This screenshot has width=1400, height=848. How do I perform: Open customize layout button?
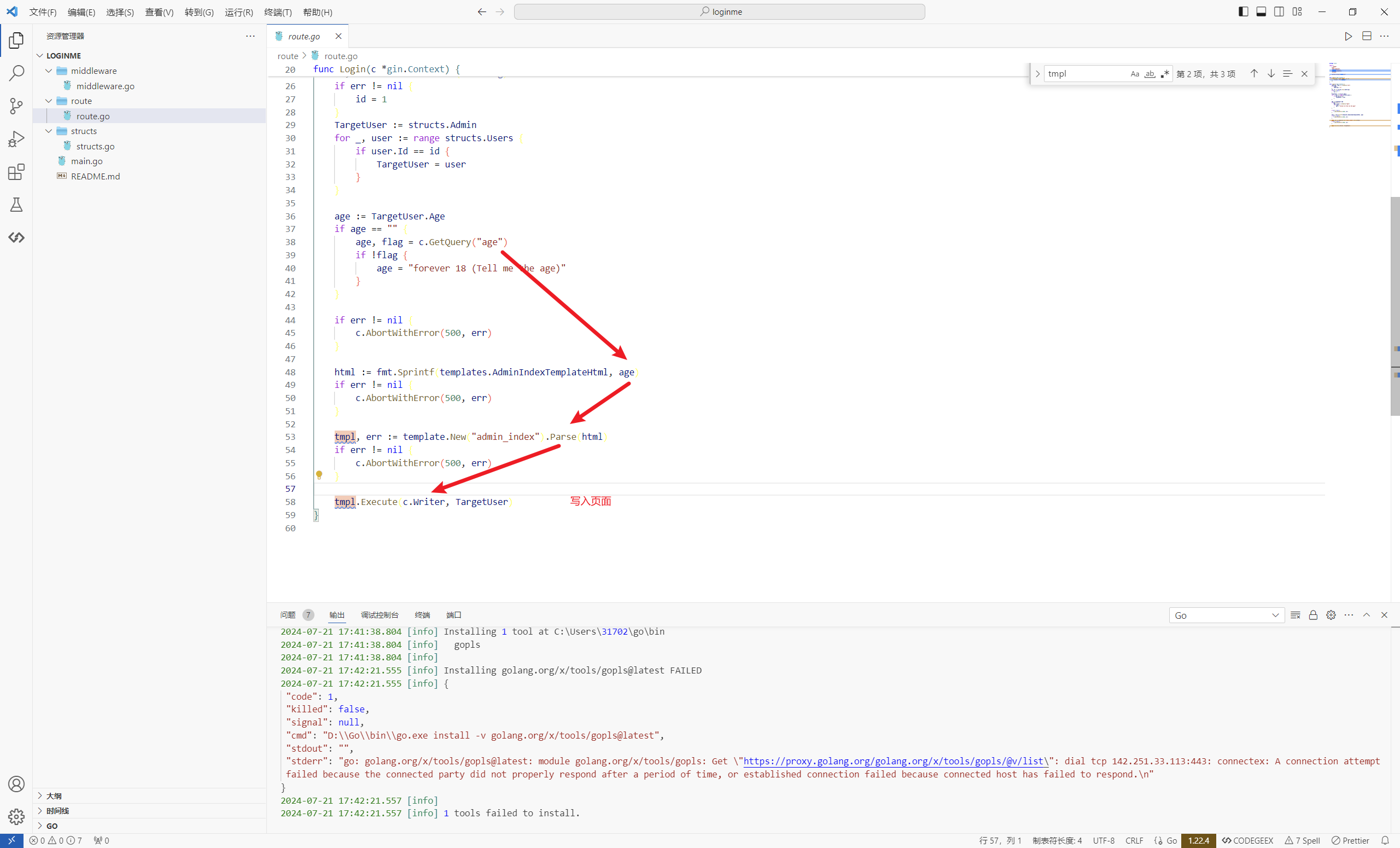pos(1297,12)
